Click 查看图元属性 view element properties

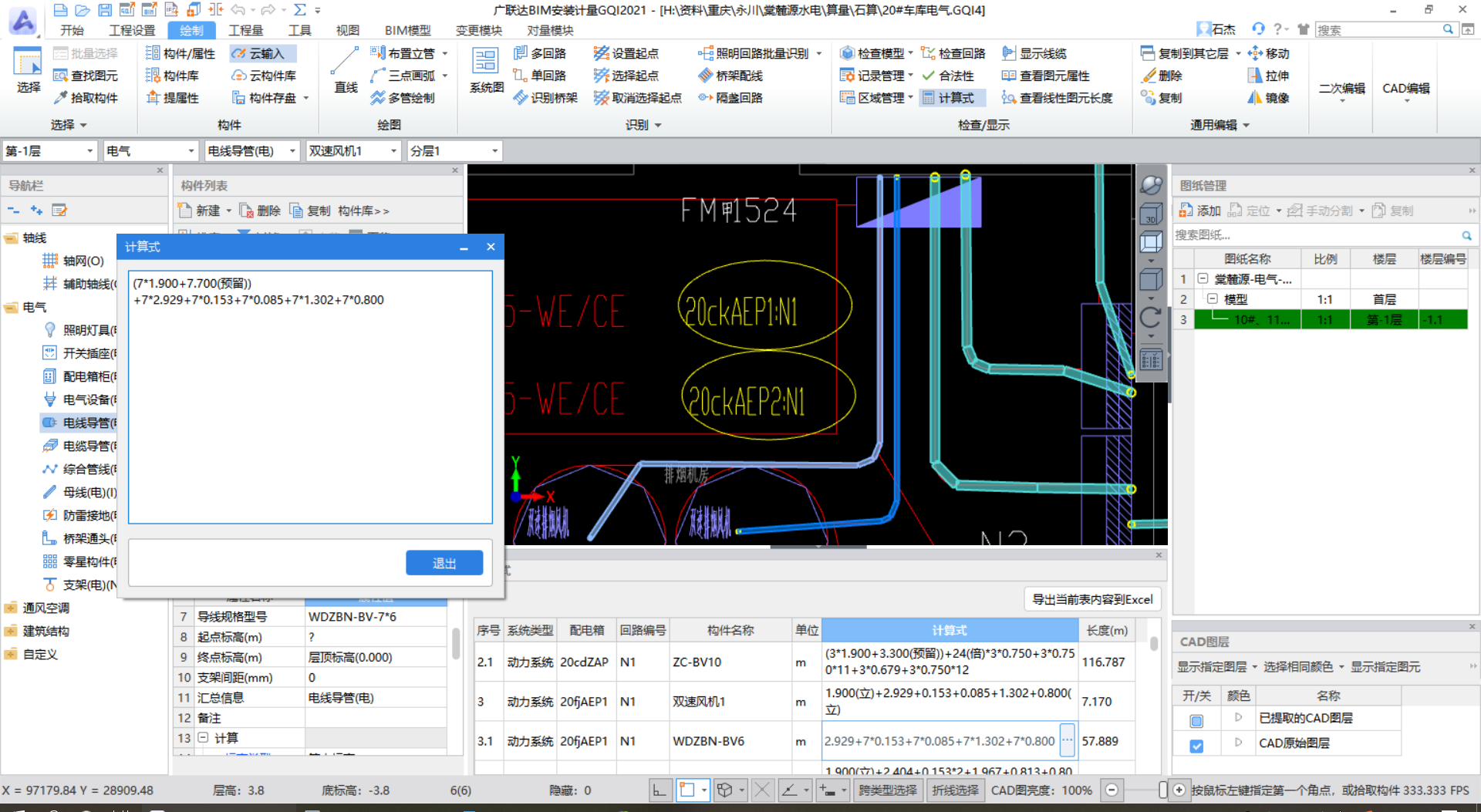[x=1046, y=76]
